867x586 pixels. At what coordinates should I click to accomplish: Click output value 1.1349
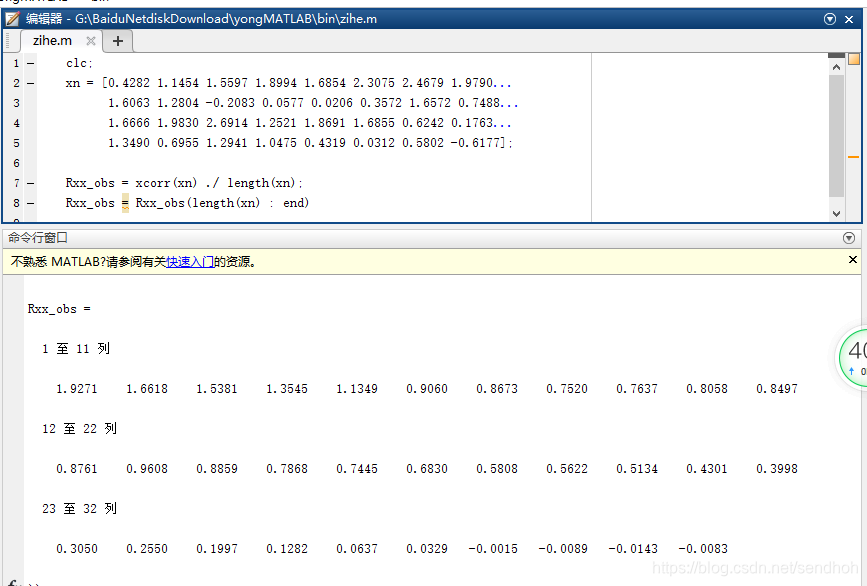pos(357,389)
